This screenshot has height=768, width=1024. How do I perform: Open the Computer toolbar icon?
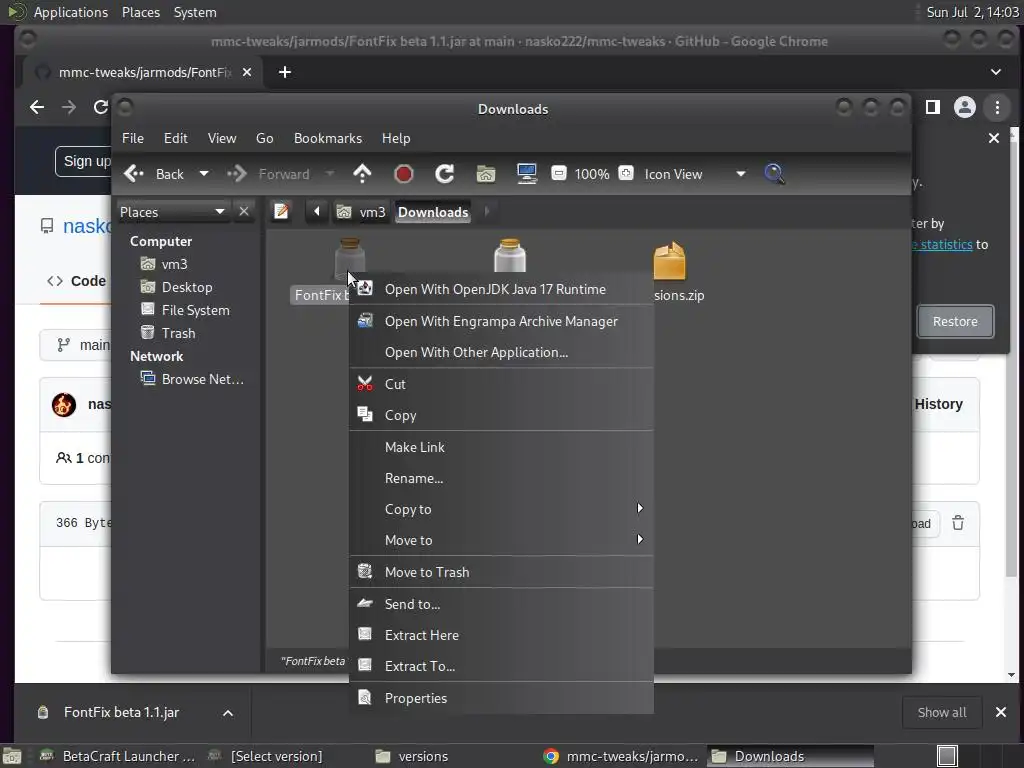click(x=526, y=174)
